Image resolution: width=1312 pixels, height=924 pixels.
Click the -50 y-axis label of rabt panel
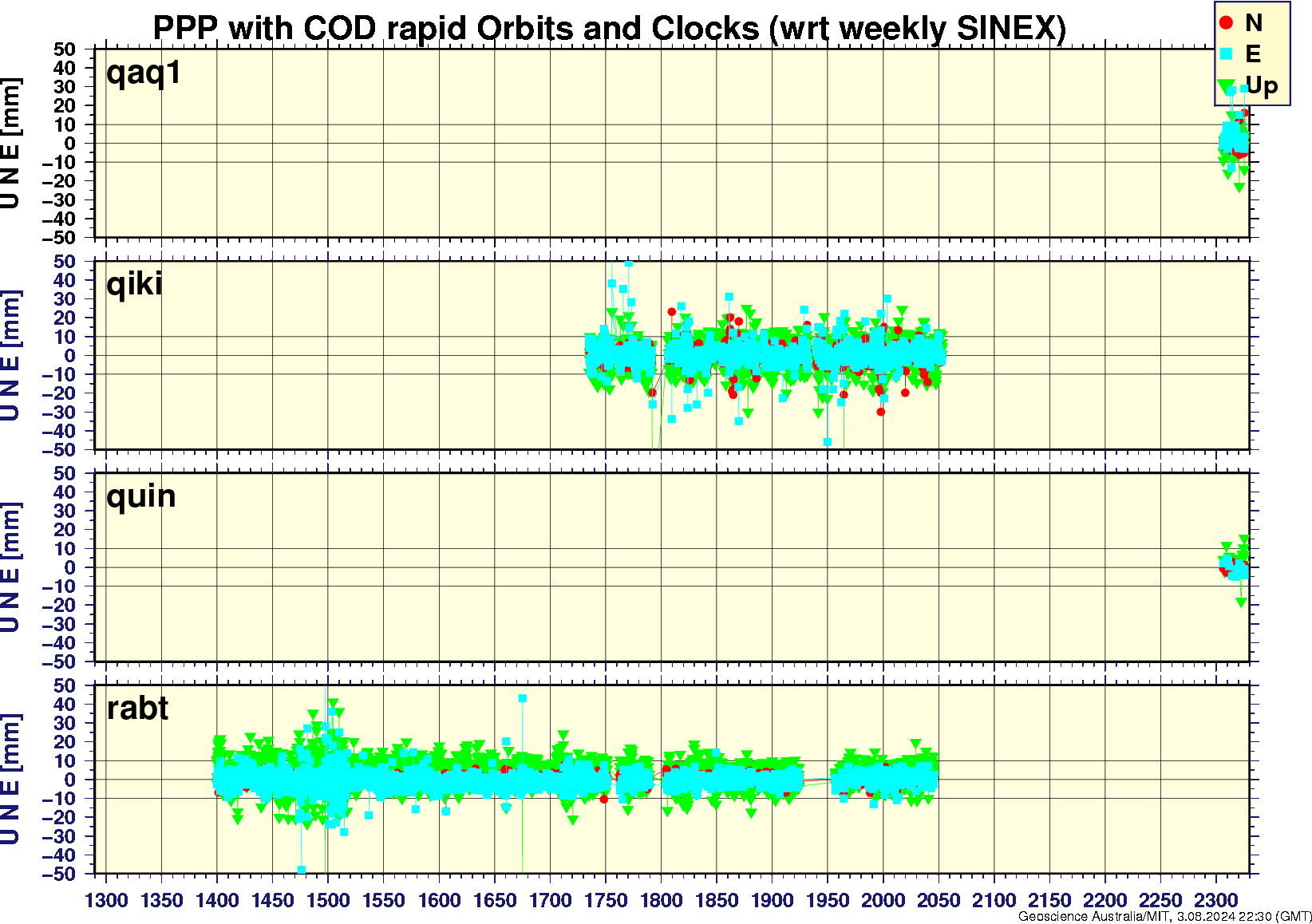[60, 874]
